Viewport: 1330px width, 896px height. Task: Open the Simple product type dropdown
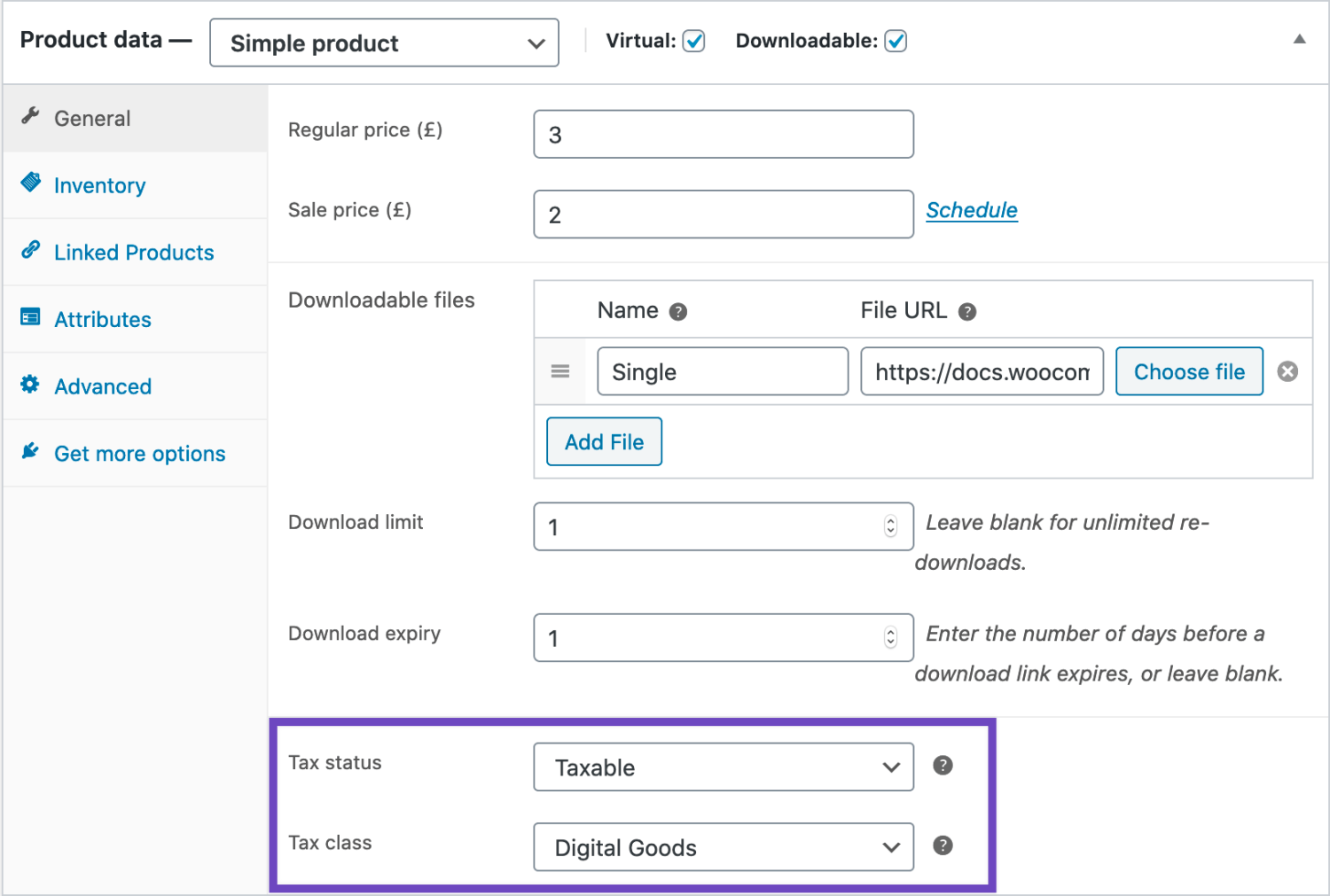(x=383, y=42)
